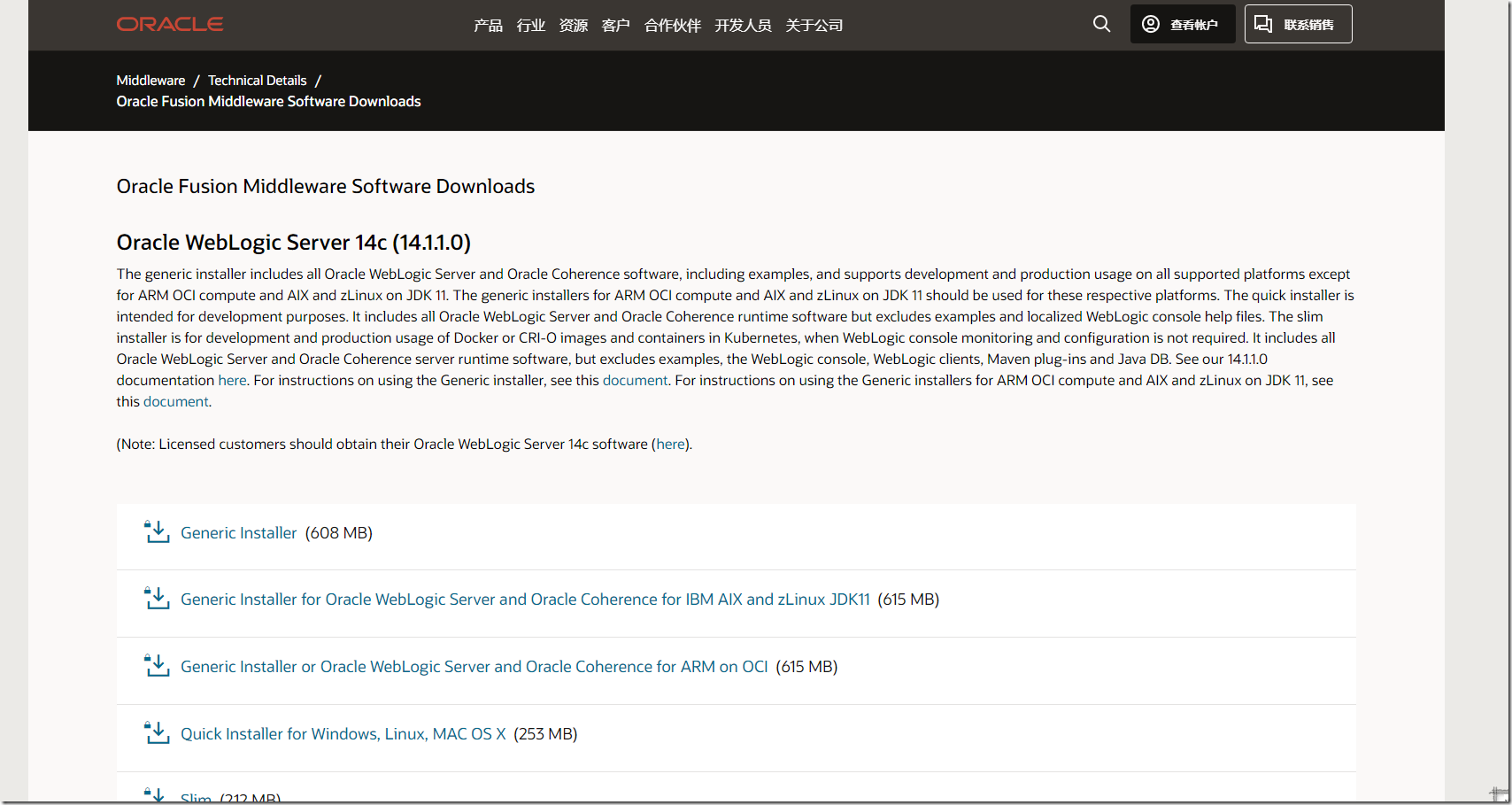Open Generic installer instructions 'document' link
This screenshot has width=1512, height=805.
pyautogui.click(x=635, y=380)
